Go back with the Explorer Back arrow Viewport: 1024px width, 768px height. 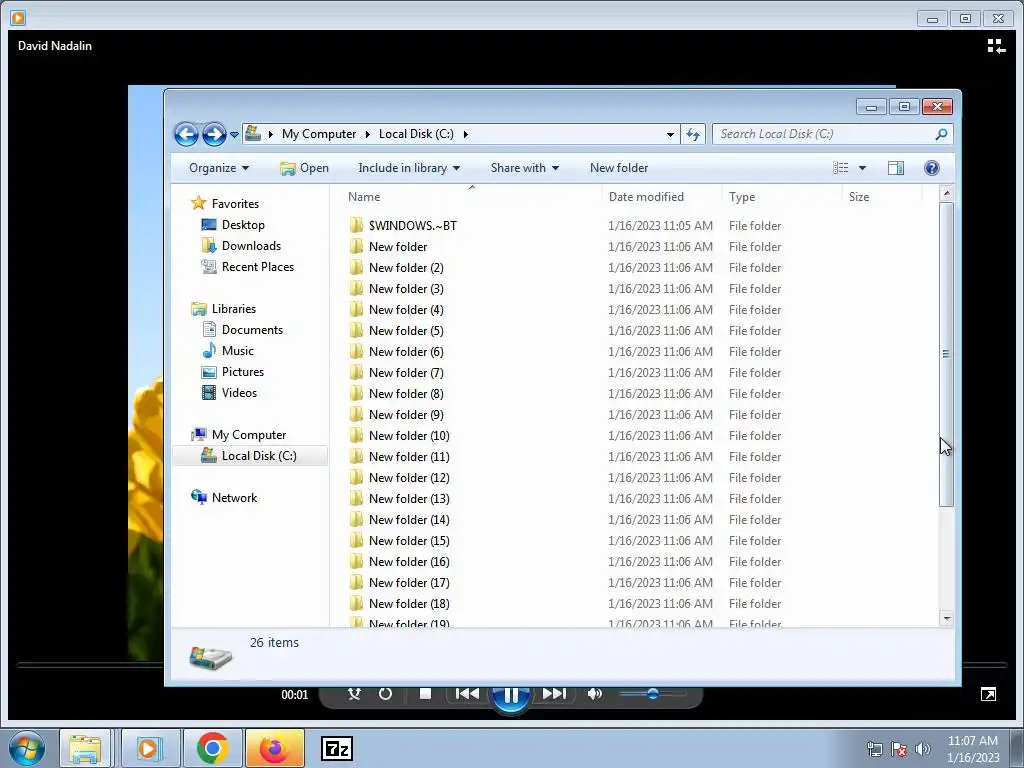[186, 135]
